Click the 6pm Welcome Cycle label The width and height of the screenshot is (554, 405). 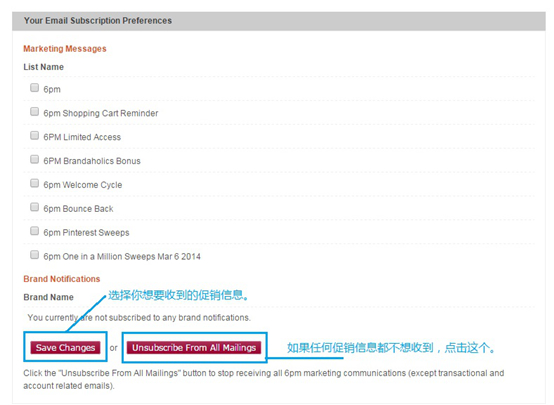point(83,185)
